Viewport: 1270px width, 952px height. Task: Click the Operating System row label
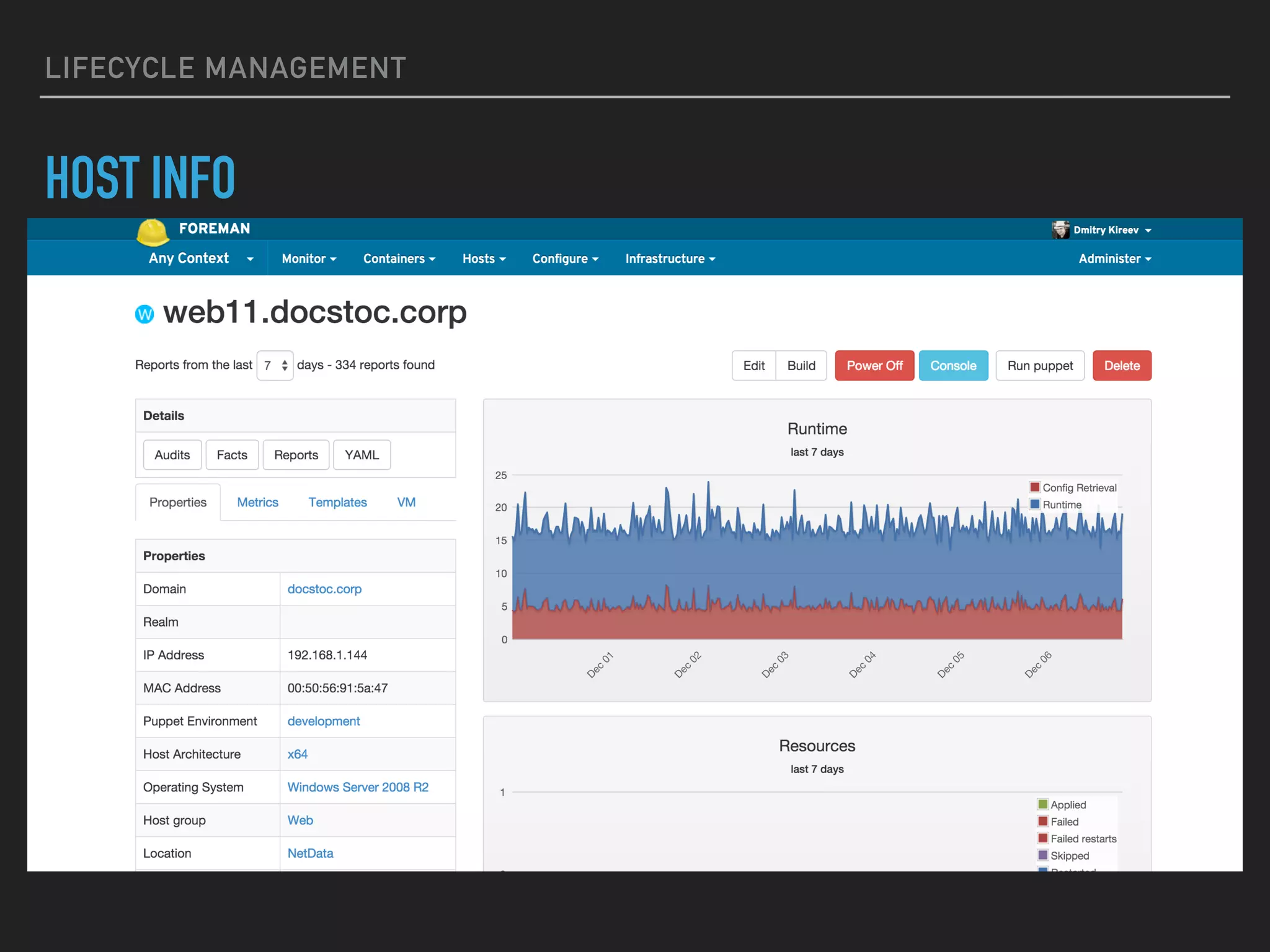tap(193, 787)
